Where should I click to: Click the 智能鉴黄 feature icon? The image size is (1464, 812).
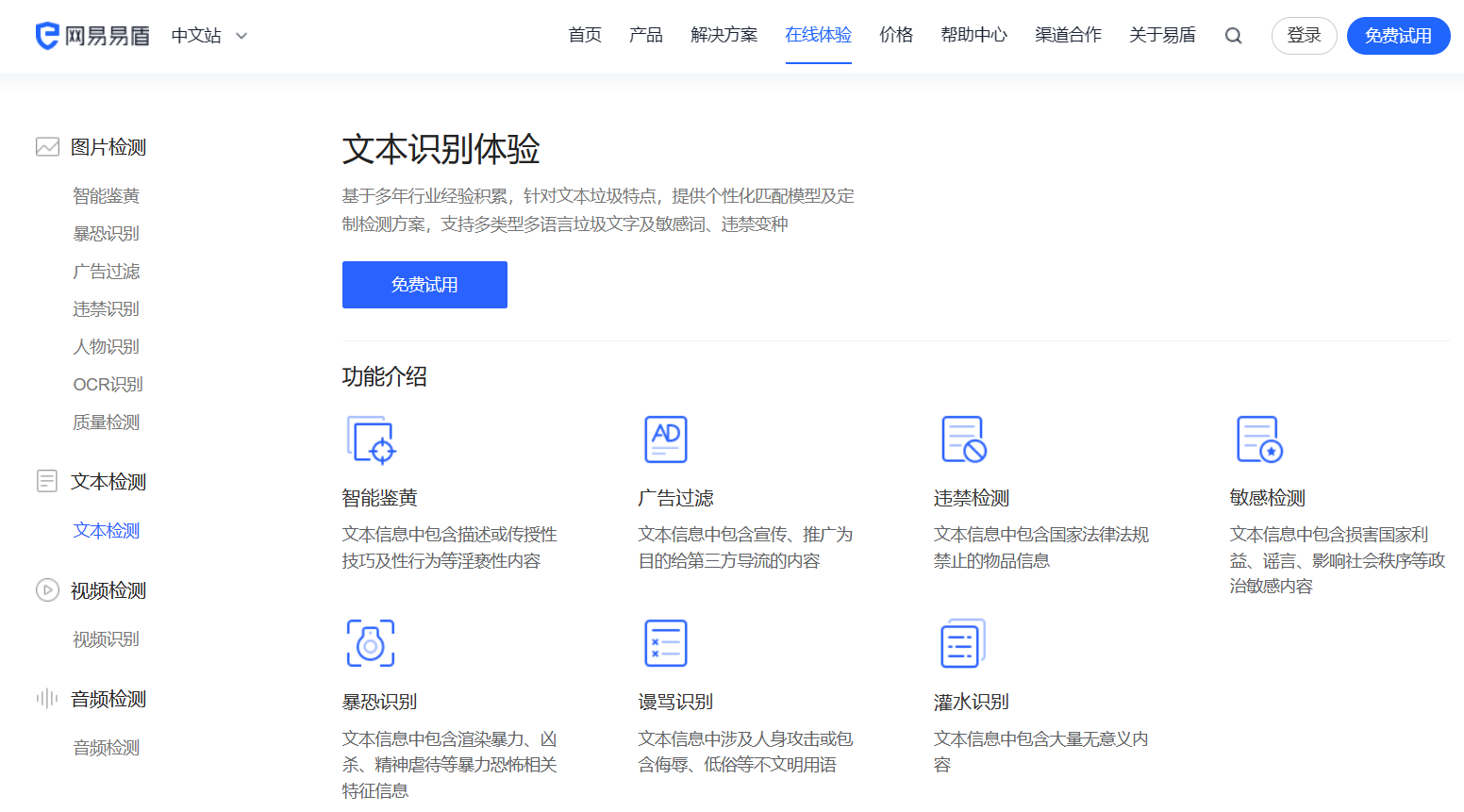(370, 439)
